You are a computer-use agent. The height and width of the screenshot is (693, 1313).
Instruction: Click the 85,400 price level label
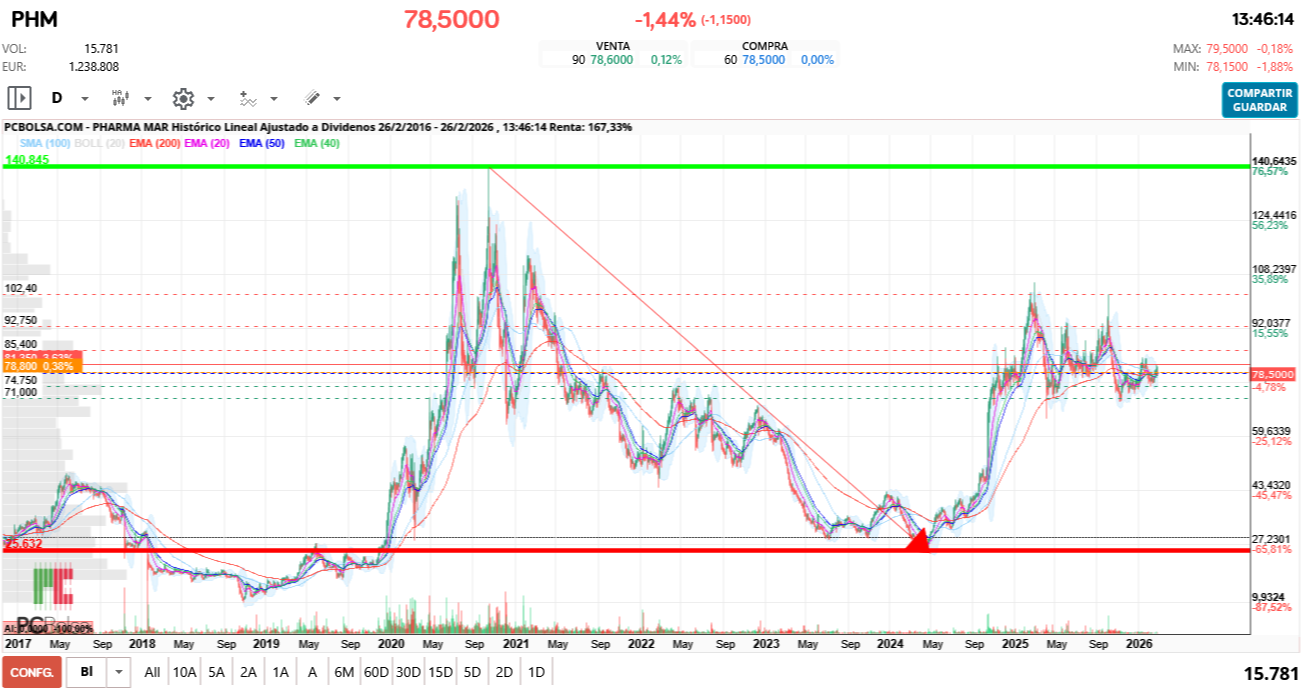pyautogui.click(x=21, y=344)
